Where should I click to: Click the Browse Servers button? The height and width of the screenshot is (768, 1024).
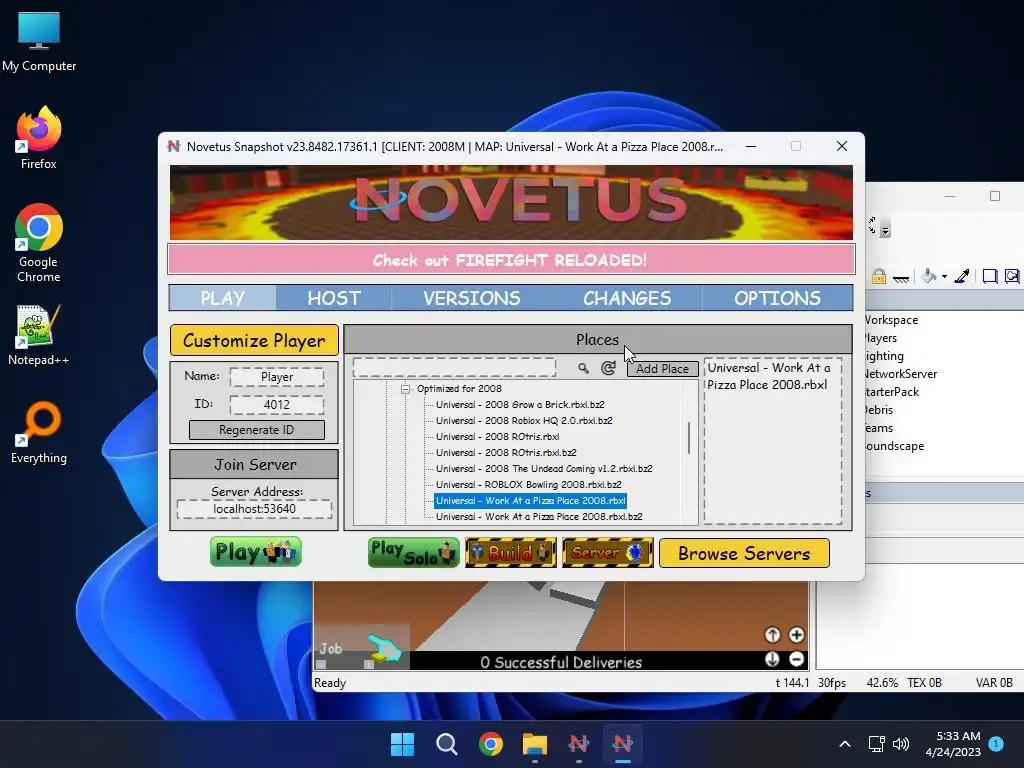tap(744, 553)
